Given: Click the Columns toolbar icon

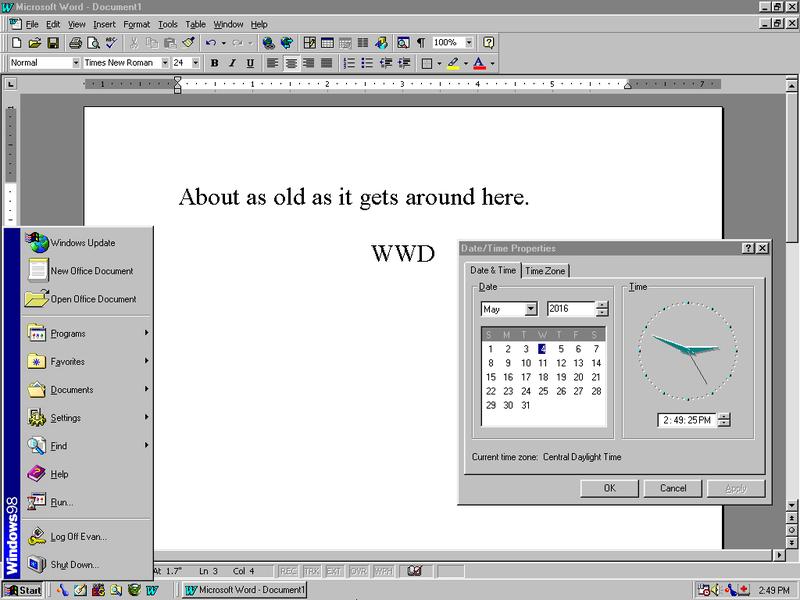Looking at the screenshot, I should pyautogui.click(x=363, y=43).
